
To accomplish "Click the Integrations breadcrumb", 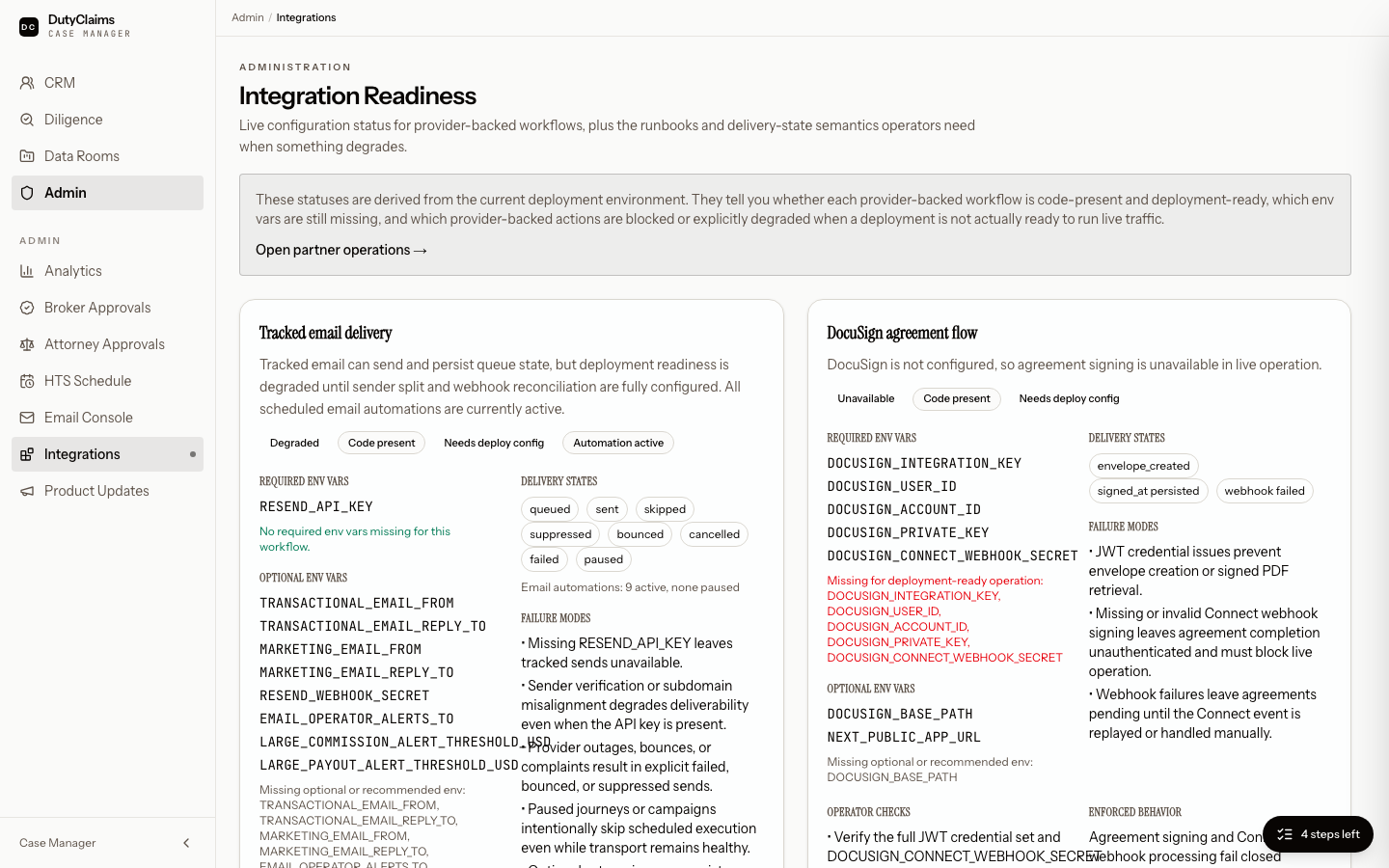I will (x=306, y=17).
